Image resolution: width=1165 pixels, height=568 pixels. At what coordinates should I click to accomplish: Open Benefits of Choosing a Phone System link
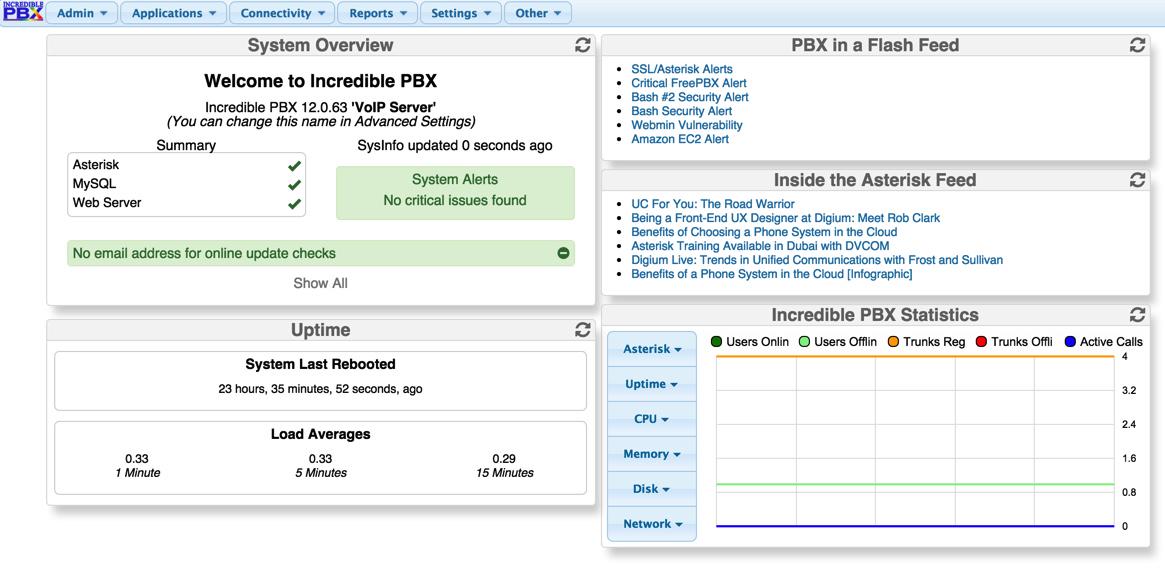(x=764, y=232)
